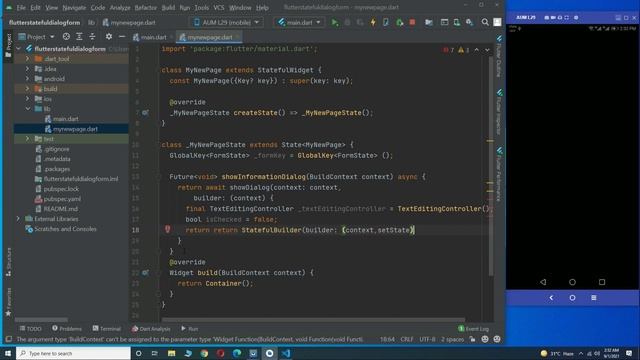640x360 pixels.
Task: Click the gutter override icon on line 7
Action: [x=145, y=112]
